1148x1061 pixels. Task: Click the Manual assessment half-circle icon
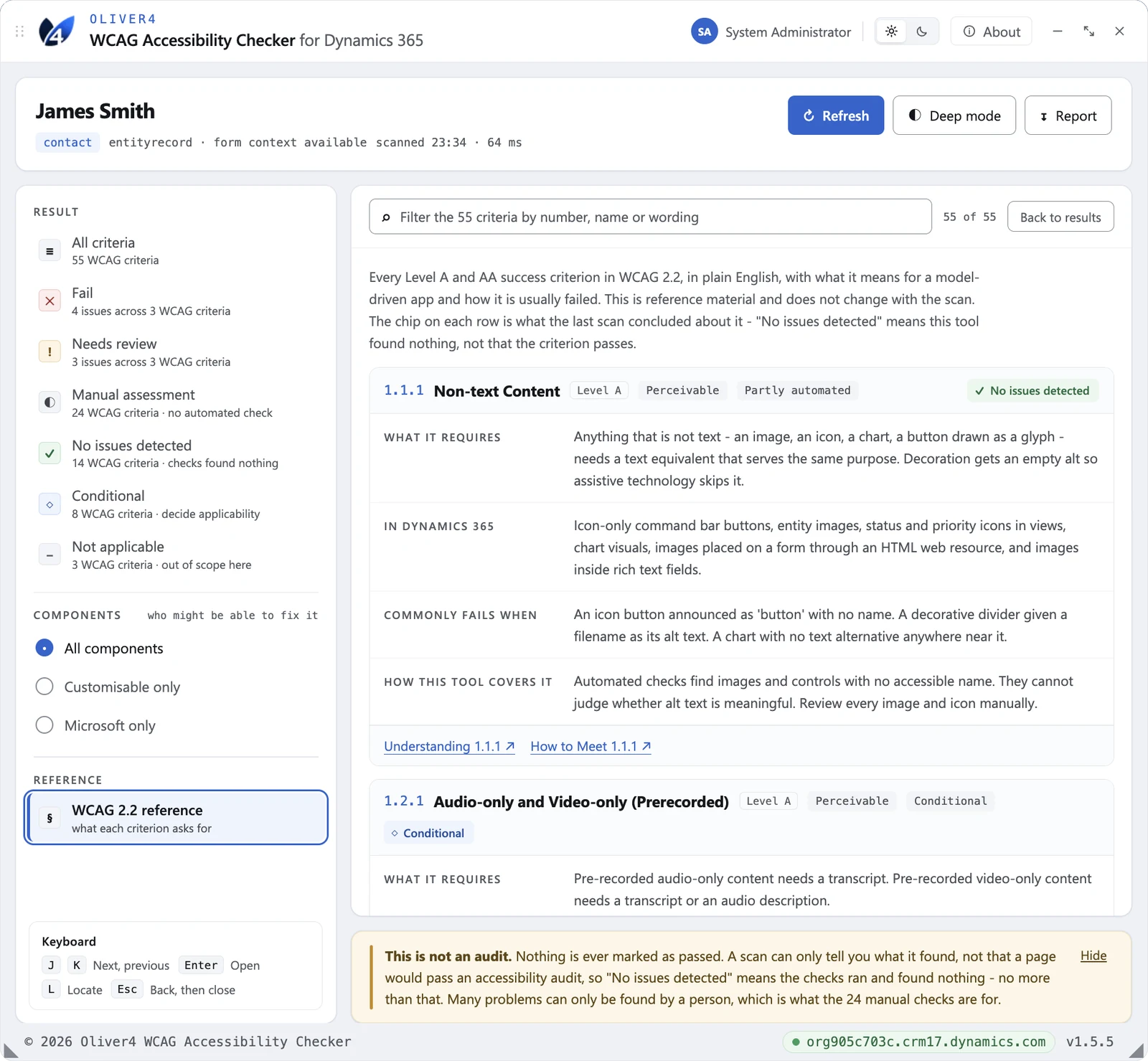pyautogui.click(x=50, y=403)
